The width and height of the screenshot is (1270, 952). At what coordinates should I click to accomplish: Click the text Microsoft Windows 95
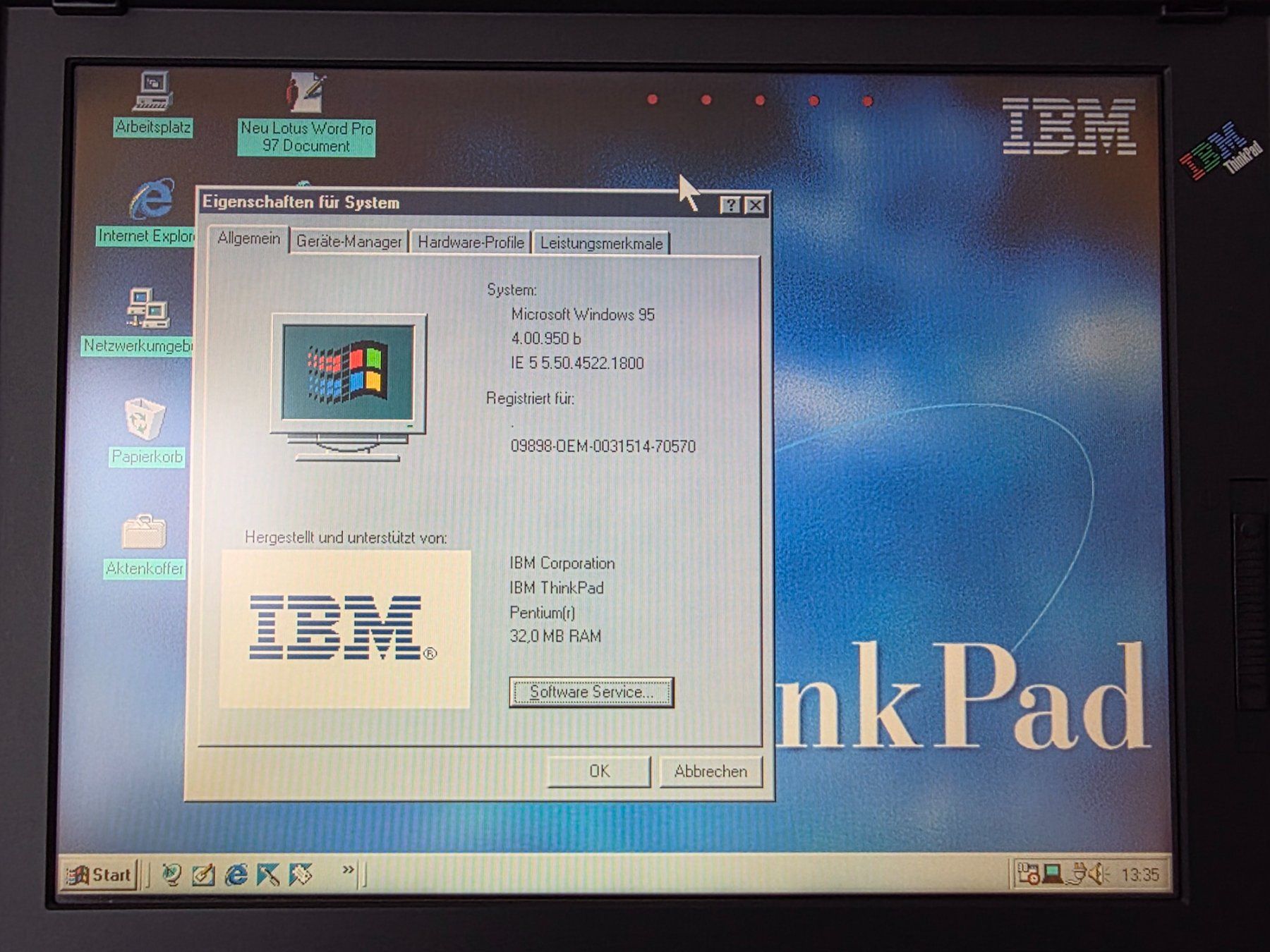(583, 315)
